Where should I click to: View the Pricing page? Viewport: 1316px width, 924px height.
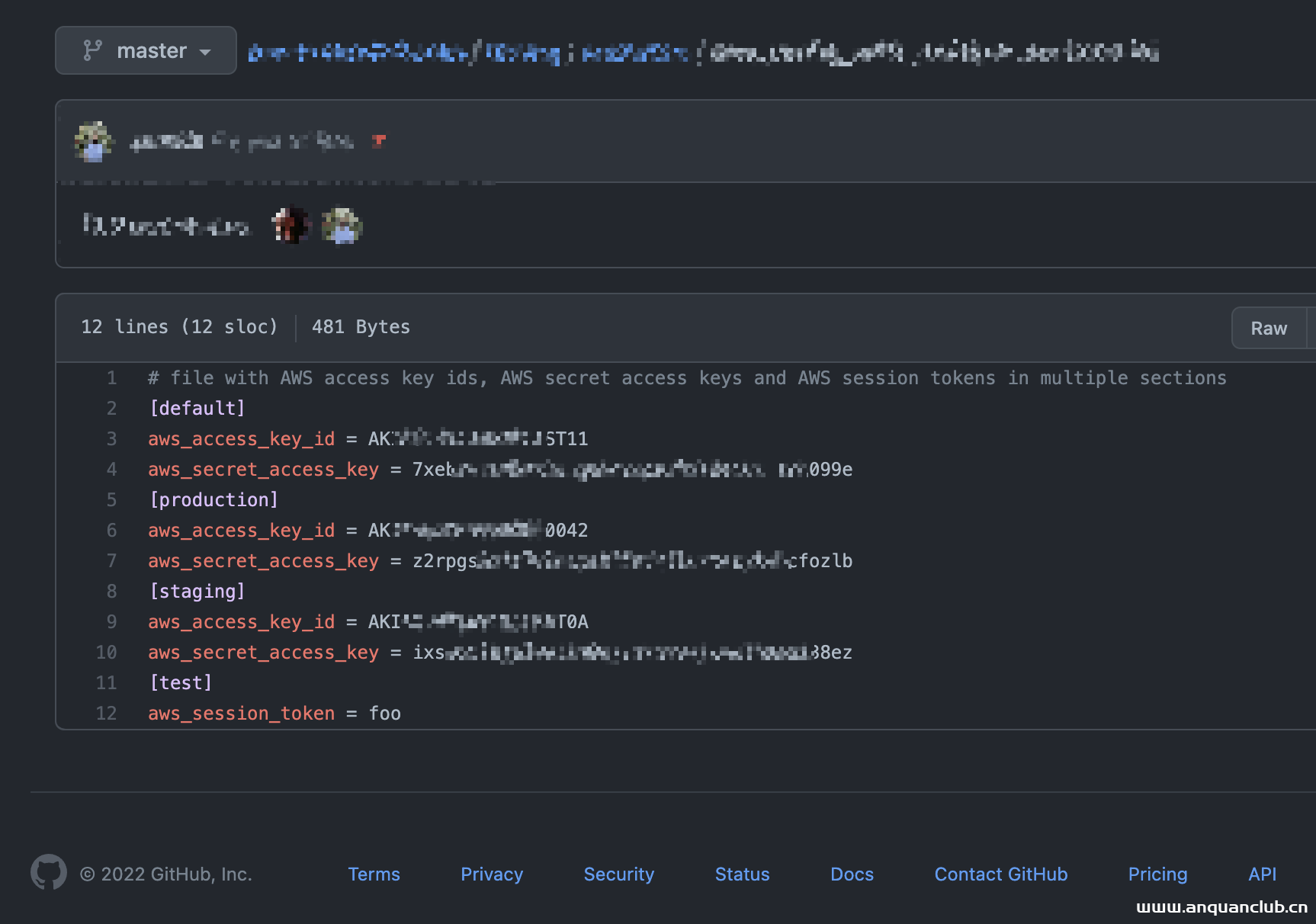click(1157, 874)
